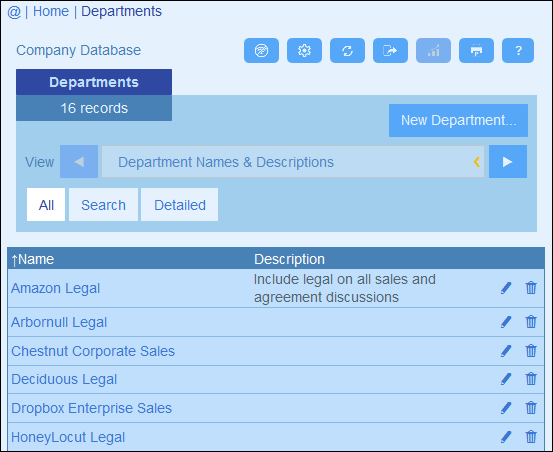Screen dimensions: 553x452
Task: Edit Chestnut Corporate Sales with pencil icon
Action: point(506,351)
